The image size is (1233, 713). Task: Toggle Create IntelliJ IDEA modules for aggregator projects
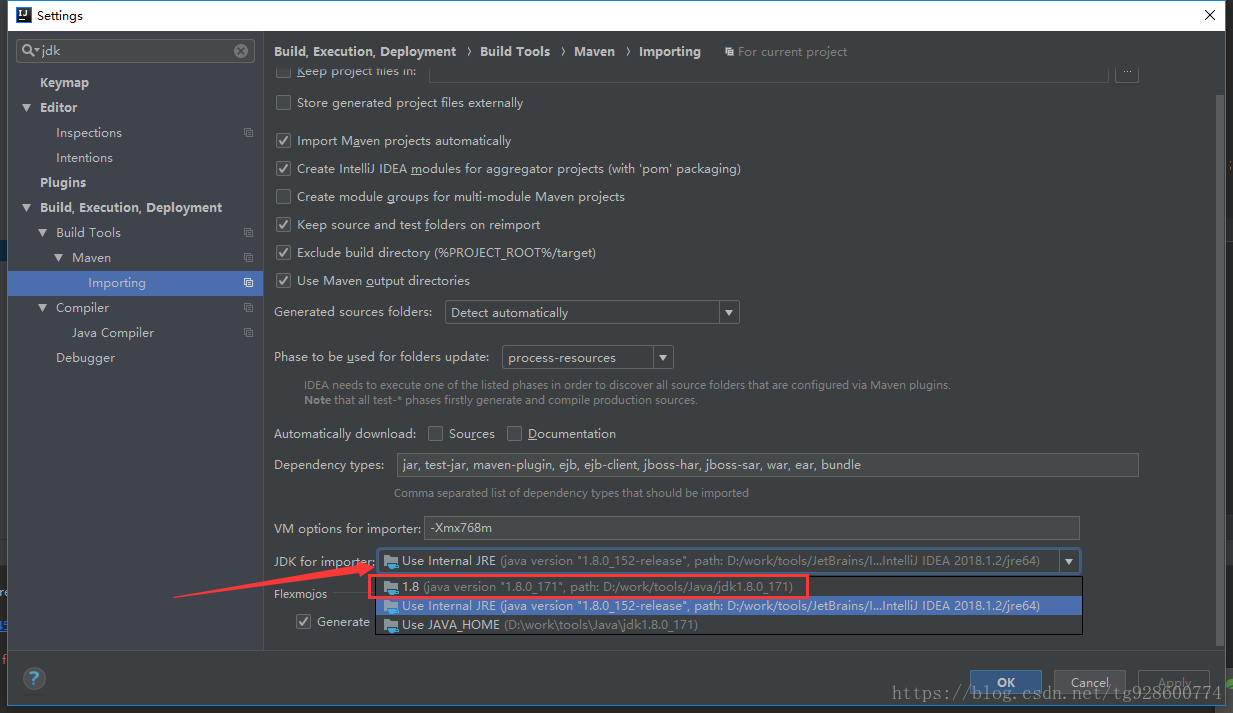pyautogui.click(x=283, y=169)
